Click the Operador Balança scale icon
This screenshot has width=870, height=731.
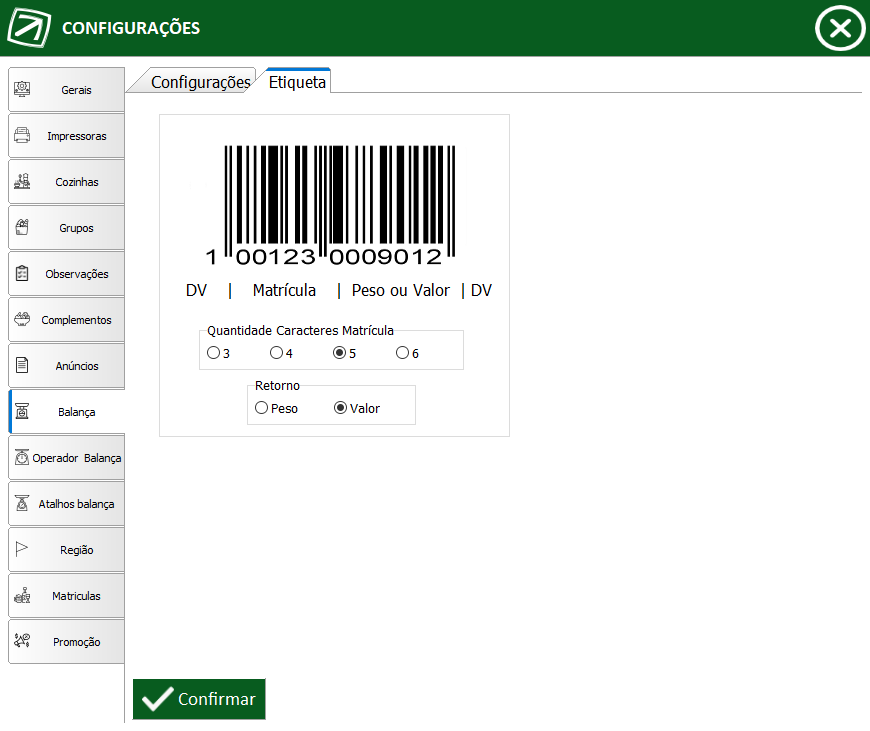click(22, 457)
